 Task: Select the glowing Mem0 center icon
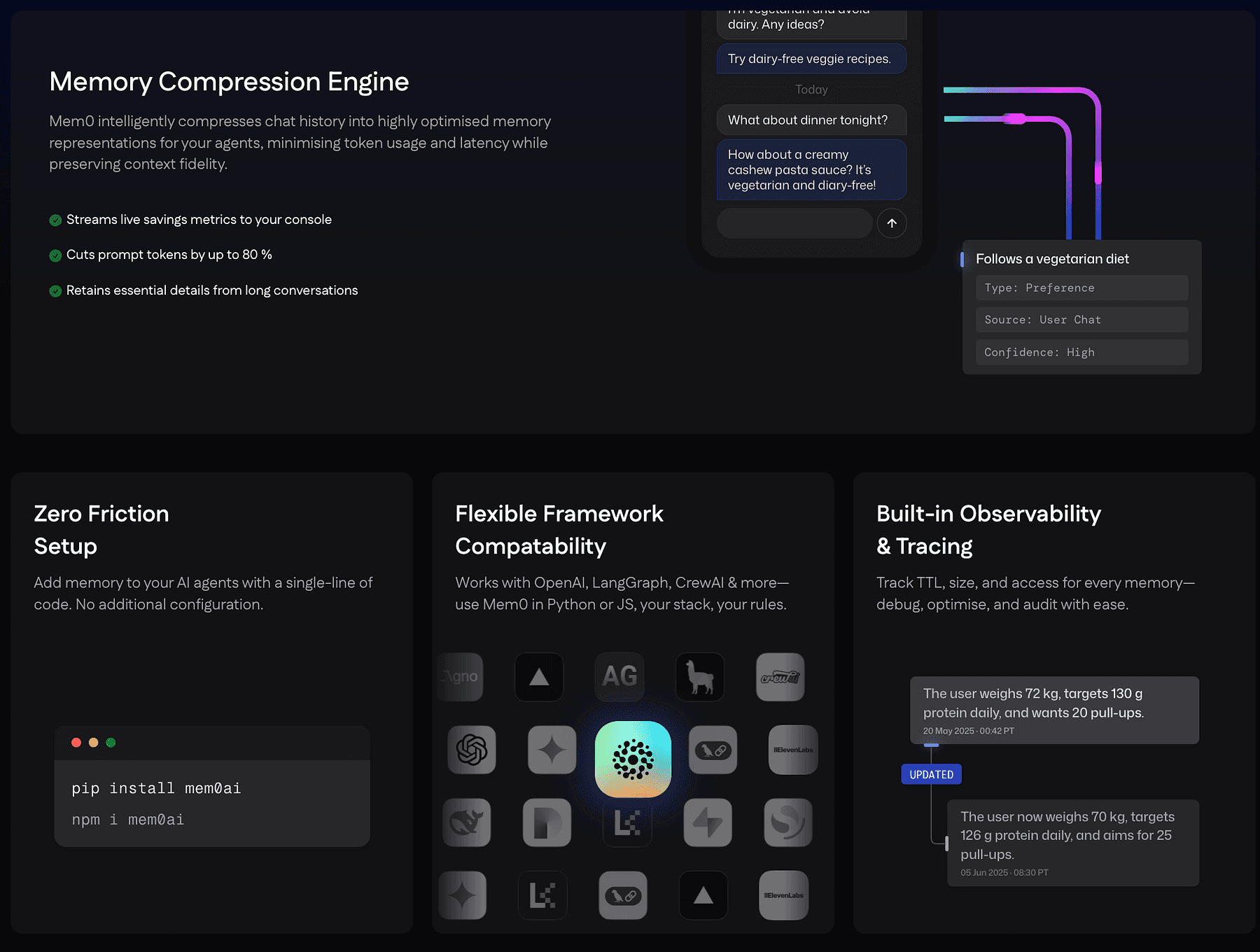click(x=633, y=759)
